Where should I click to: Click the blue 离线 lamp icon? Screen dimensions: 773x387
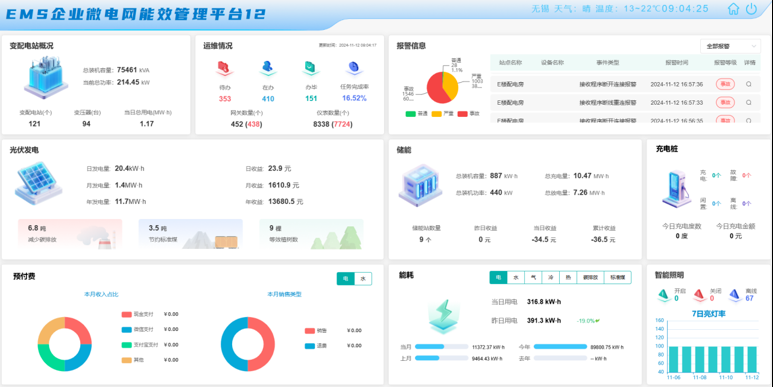point(735,294)
